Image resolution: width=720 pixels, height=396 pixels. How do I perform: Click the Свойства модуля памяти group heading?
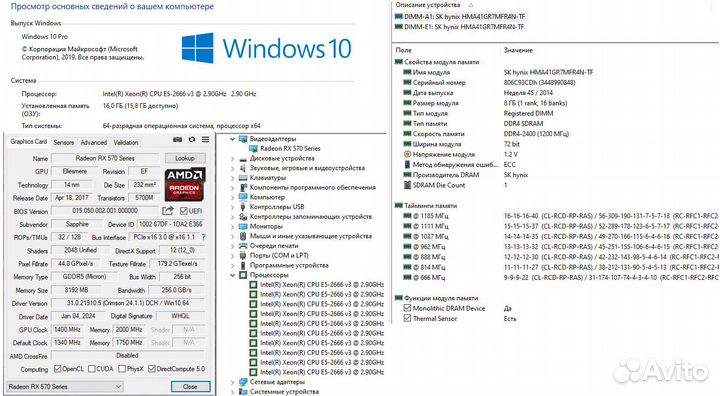pyautogui.click(x=441, y=62)
